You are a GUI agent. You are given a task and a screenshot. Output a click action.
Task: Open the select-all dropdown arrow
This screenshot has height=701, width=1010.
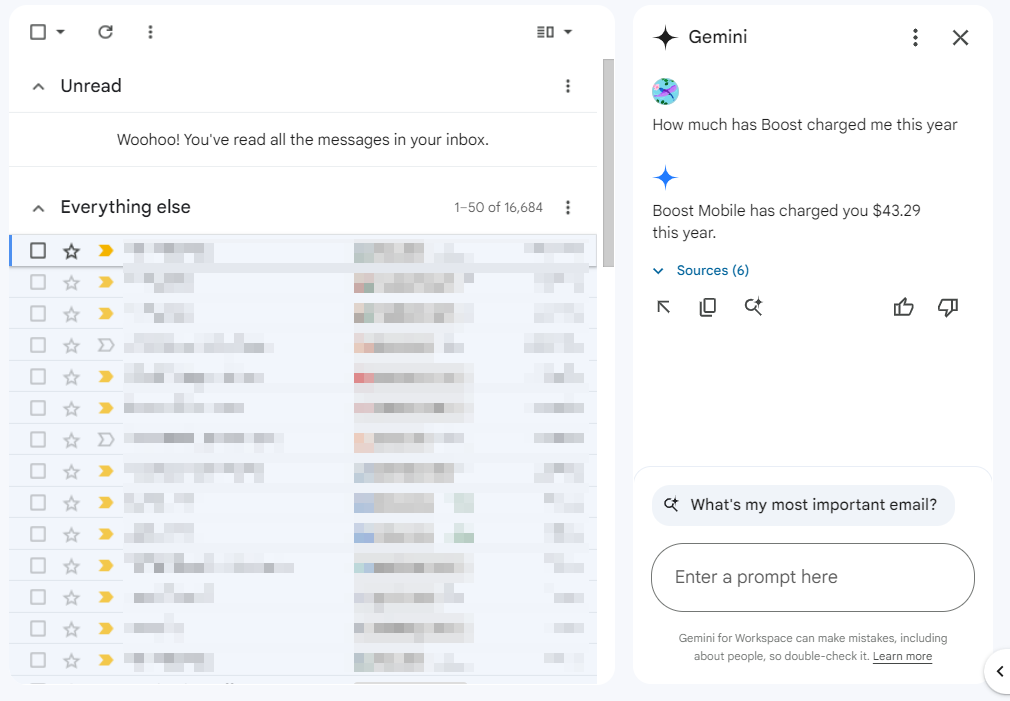tap(61, 32)
